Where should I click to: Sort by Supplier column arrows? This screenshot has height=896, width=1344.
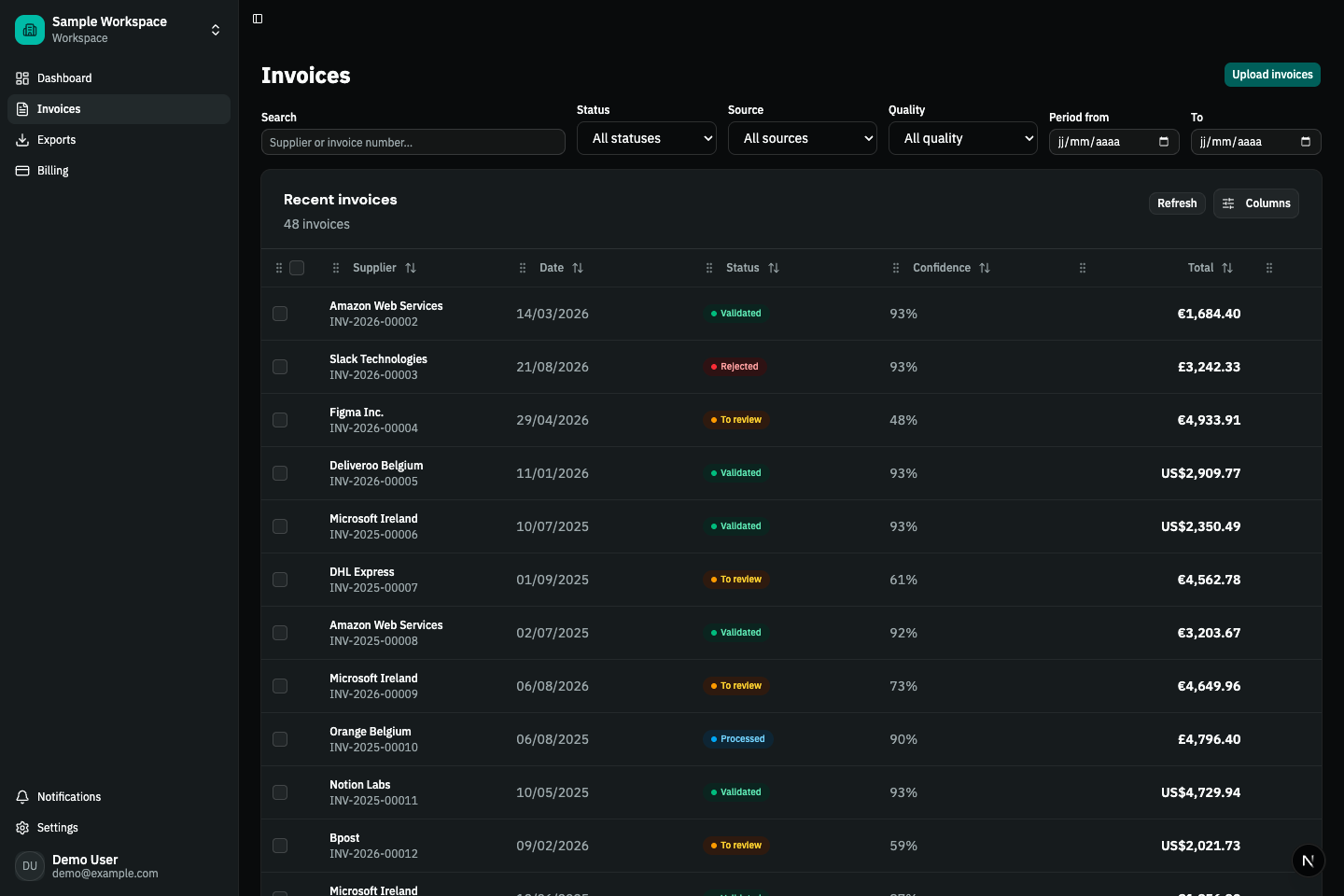point(411,268)
